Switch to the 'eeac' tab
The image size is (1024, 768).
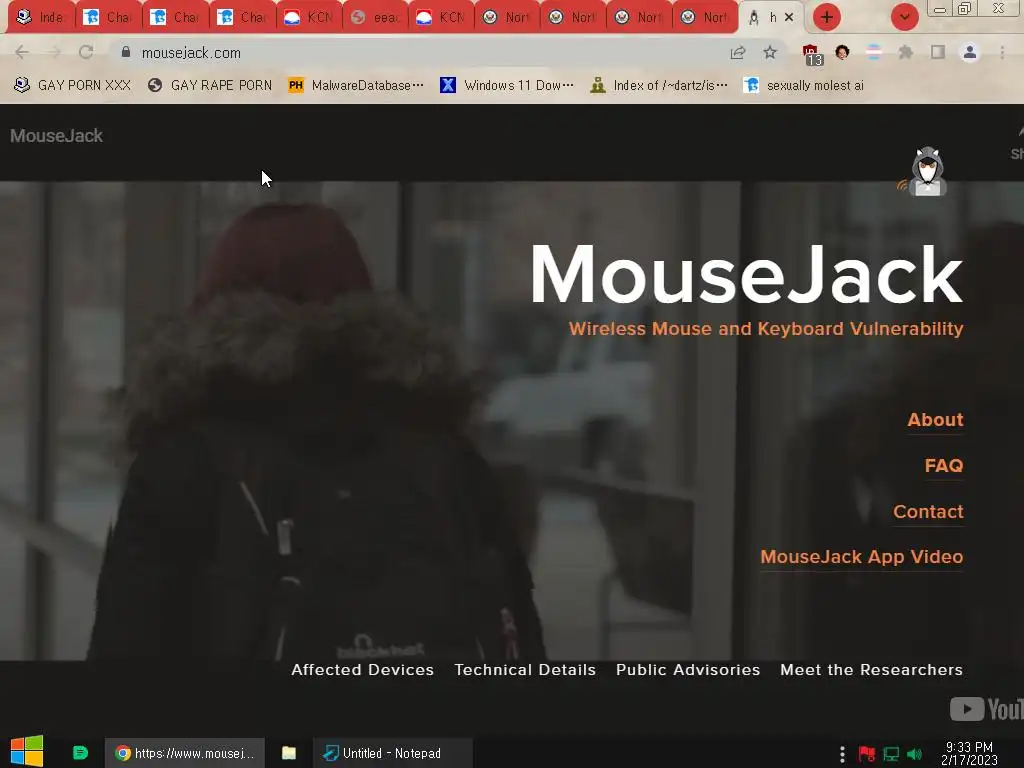point(376,18)
